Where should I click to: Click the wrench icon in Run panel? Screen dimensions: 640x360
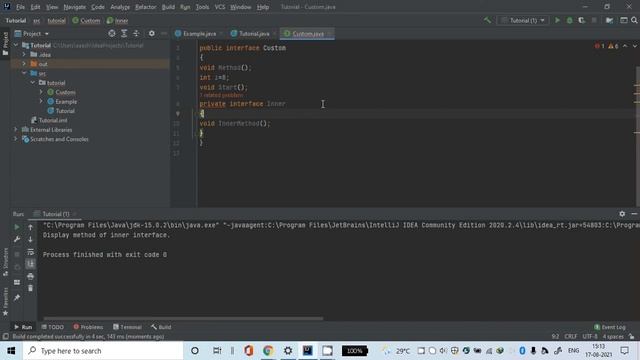click(17, 239)
